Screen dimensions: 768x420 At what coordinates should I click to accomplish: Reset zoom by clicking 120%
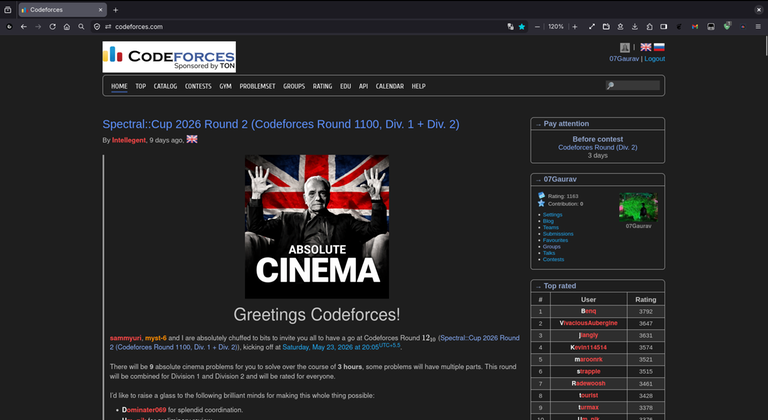[x=556, y=27]
